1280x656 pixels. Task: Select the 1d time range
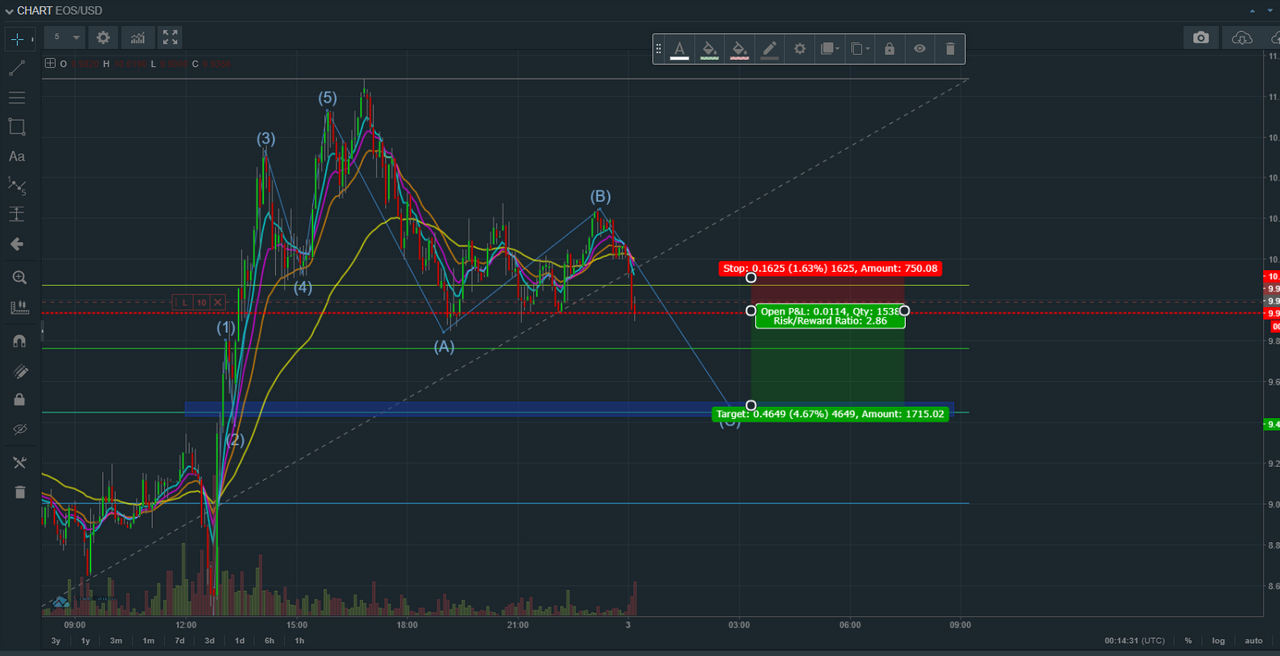(x=240, y=640)
